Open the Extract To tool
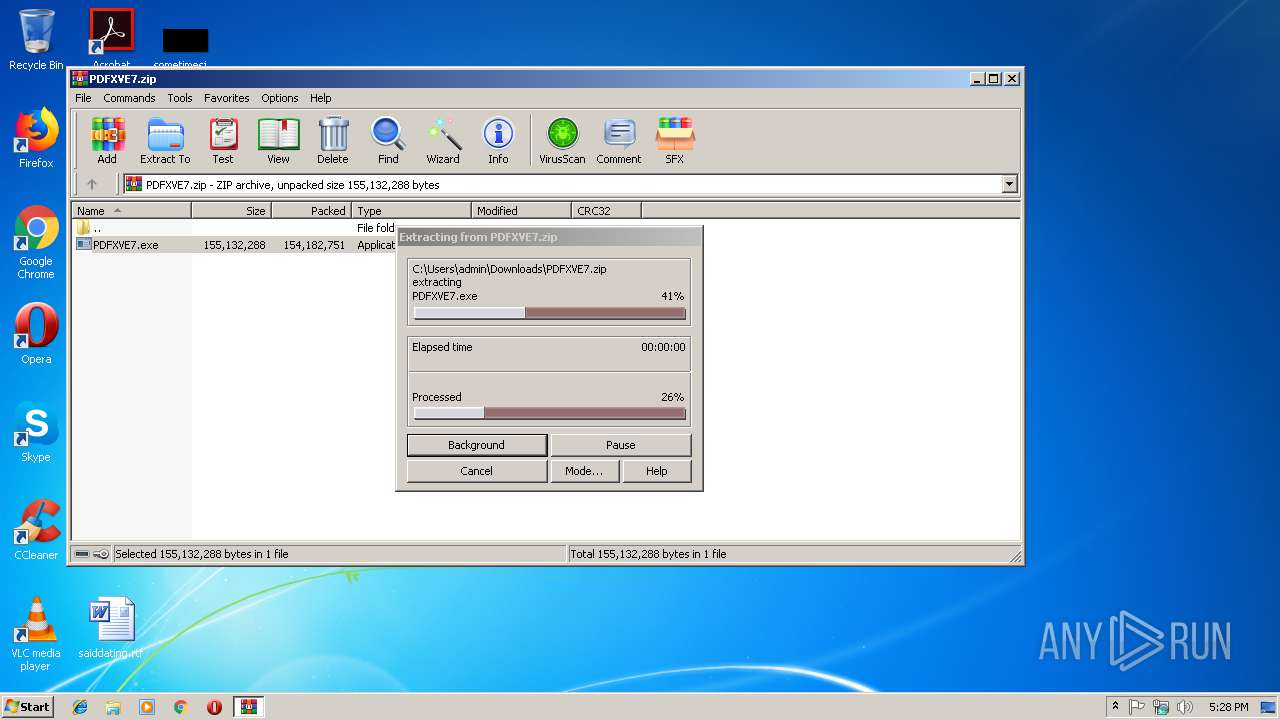1280x720 pixels. click(165, 140)
